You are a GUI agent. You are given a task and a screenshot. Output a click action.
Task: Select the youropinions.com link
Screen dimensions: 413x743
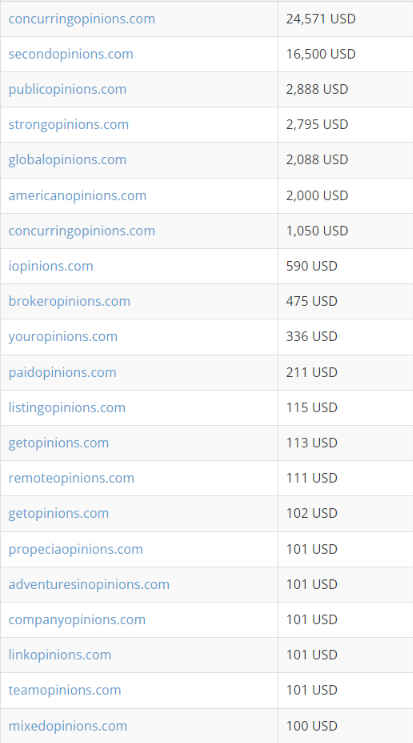63,336
